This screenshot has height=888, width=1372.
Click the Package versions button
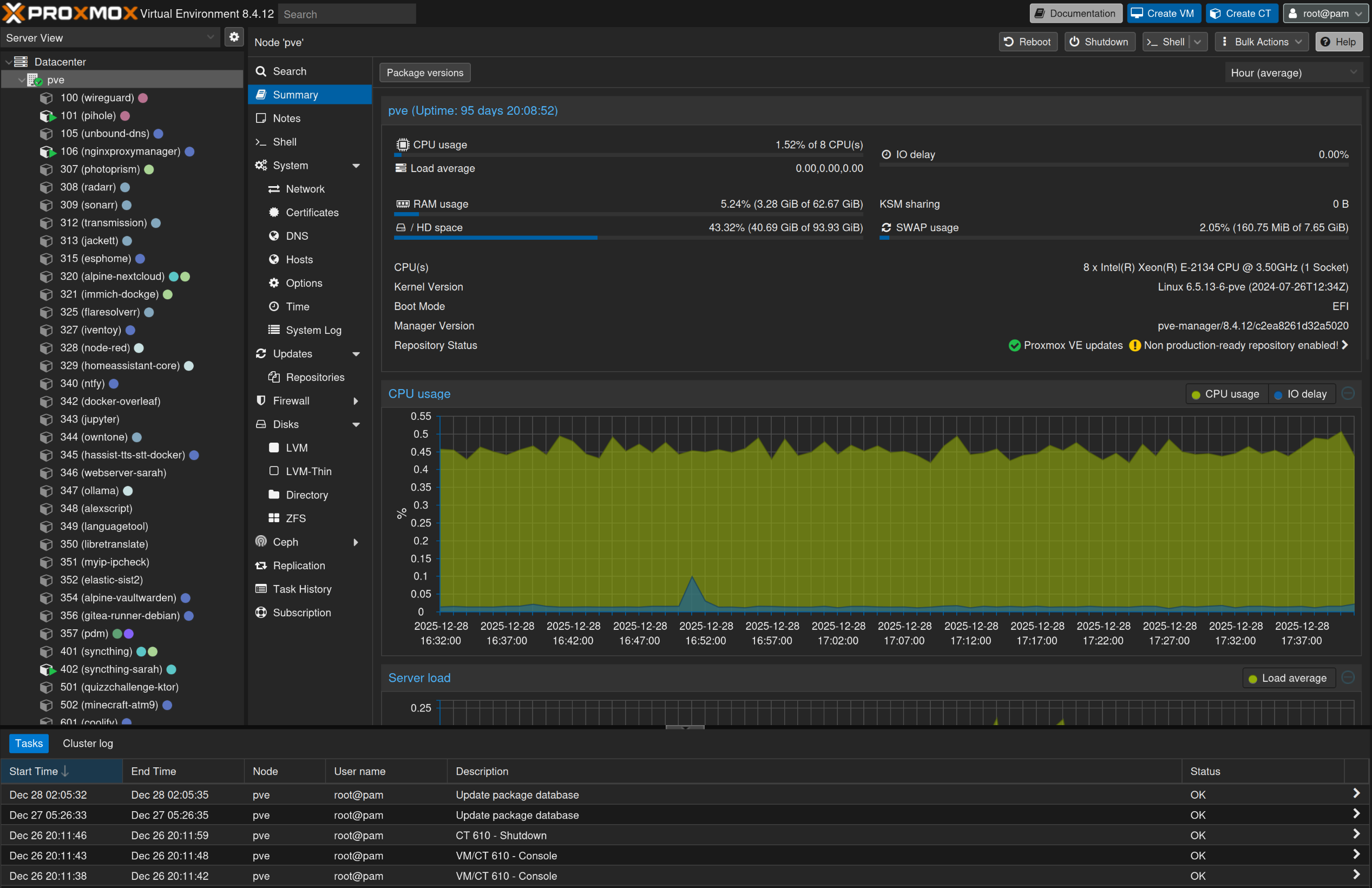425,73
